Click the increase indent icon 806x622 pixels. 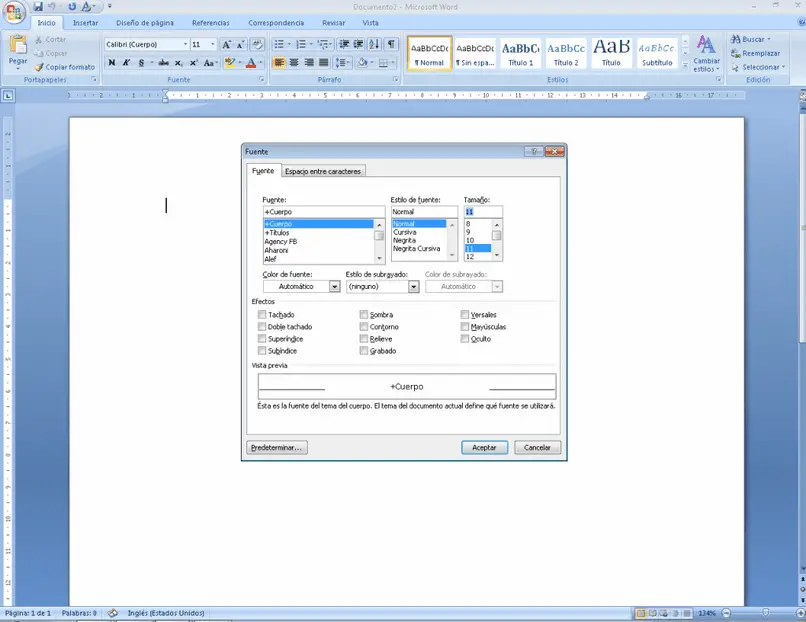coord(358,45)
